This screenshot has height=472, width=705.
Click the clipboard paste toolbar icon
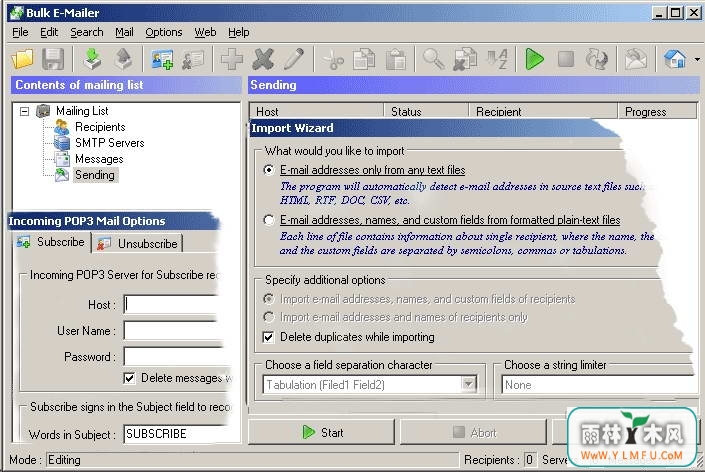click(x=395, y=59)
